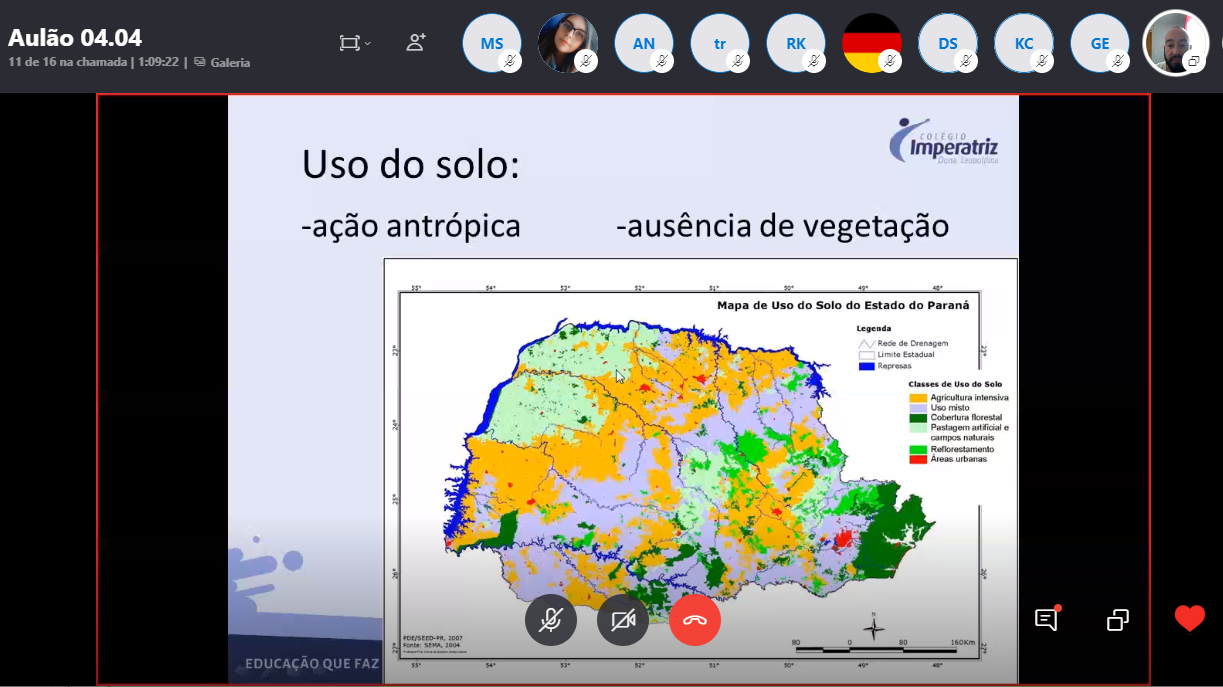This screenshot has height=687, width=1223.
Task: Select participant AN avatar
Action: [x=643, y=43]
